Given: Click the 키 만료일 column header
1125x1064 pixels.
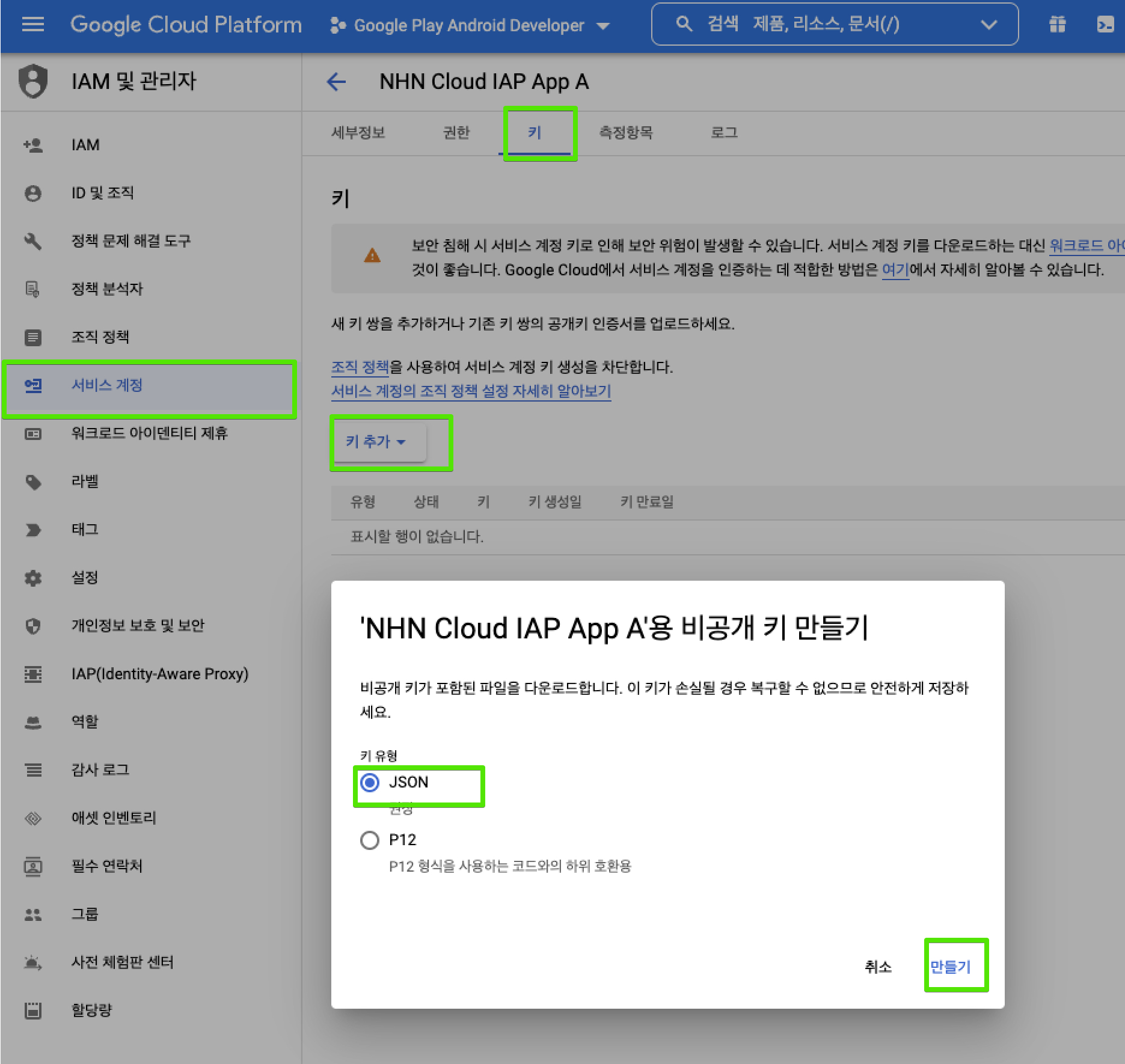Looking at the screenshot, I should point(647,502).
